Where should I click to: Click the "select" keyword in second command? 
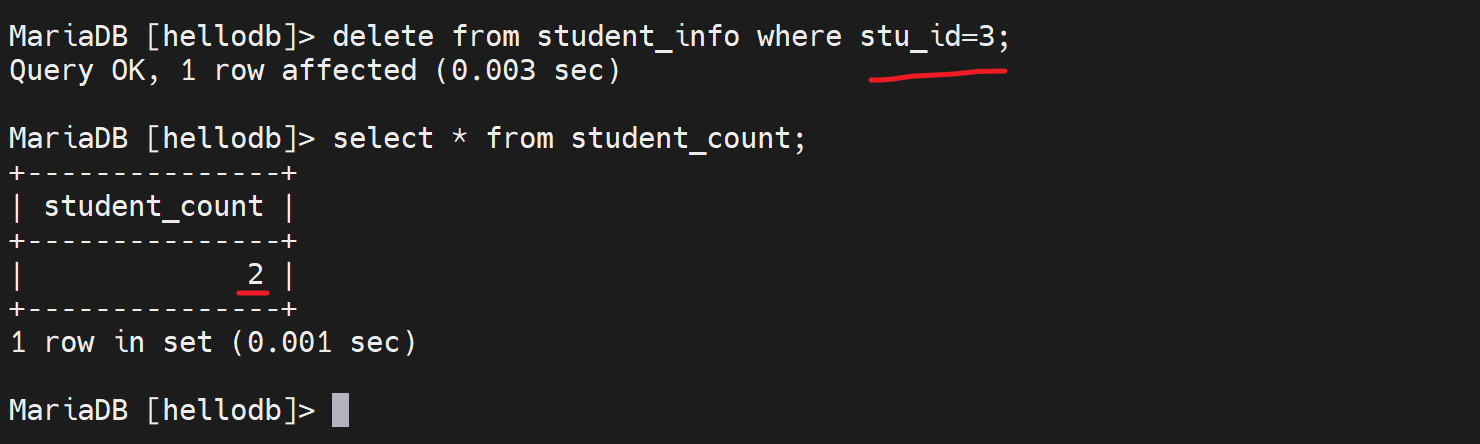point(383,139)
